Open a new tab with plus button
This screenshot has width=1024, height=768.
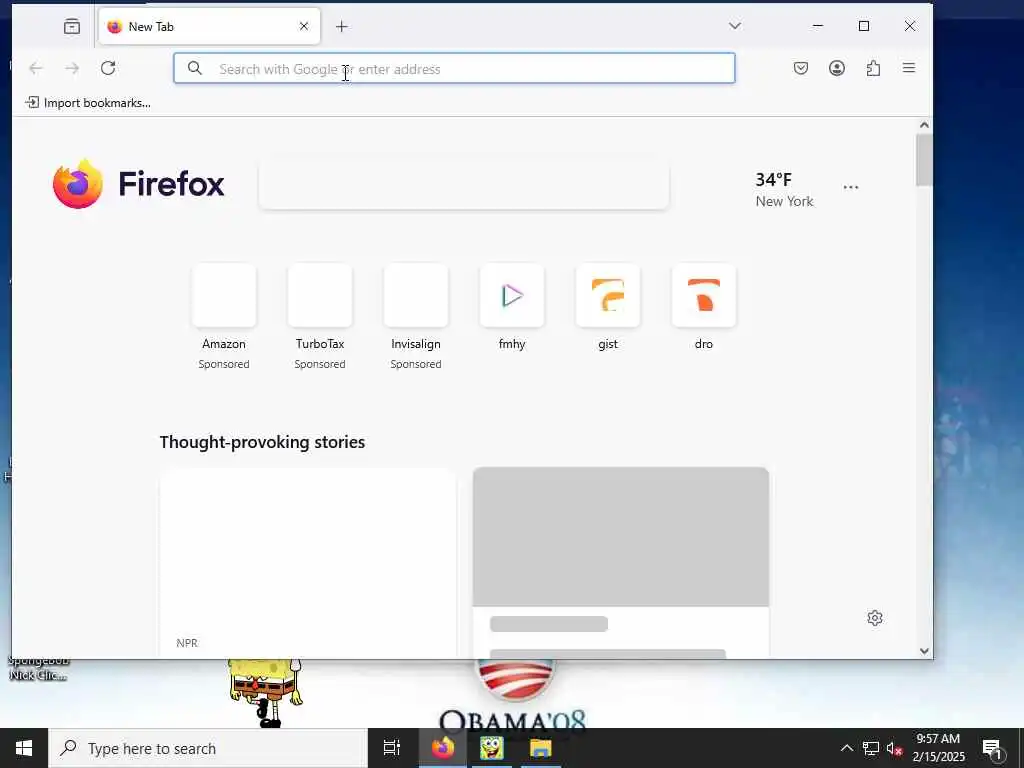coord(342,26)
